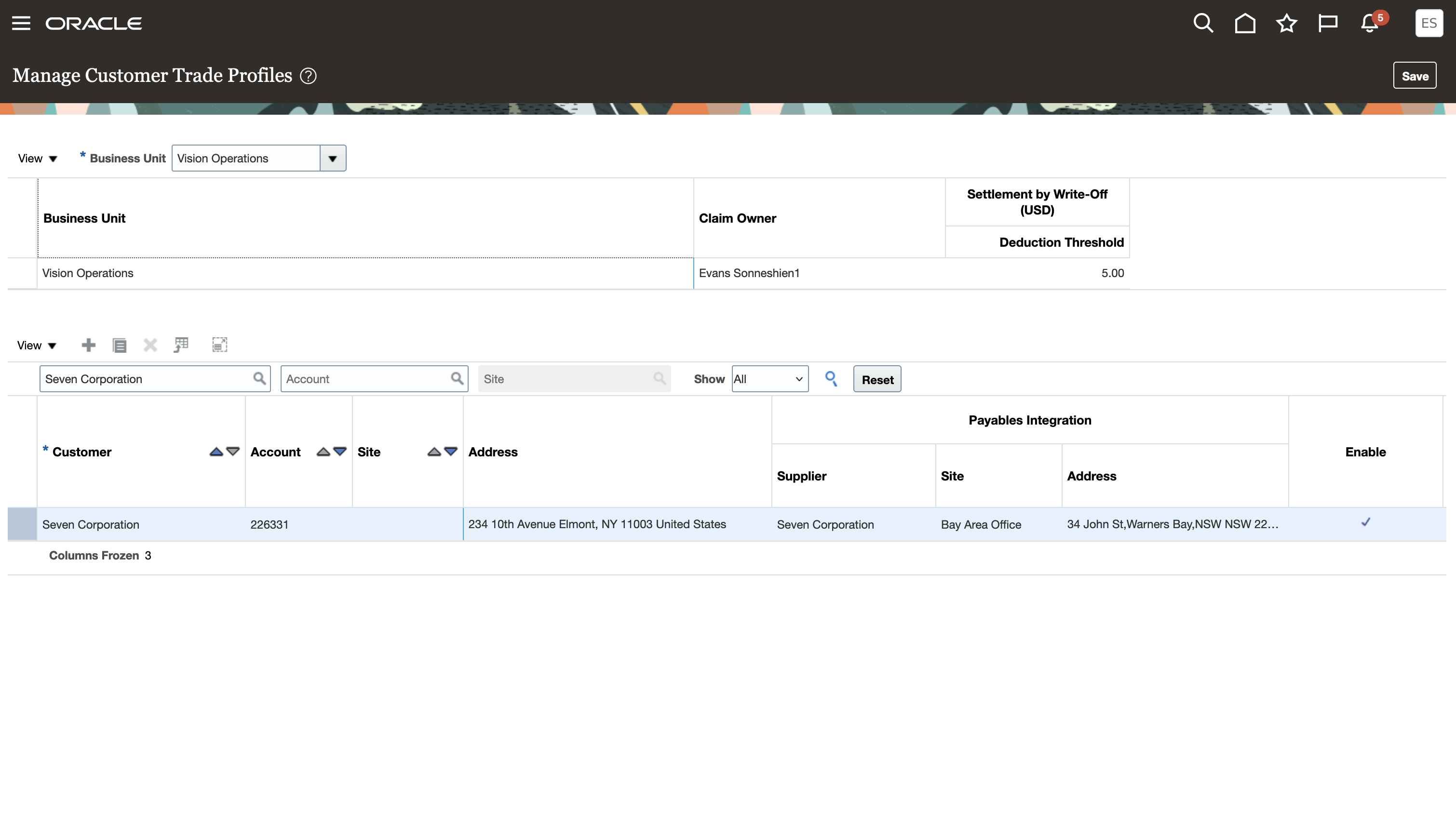Open the Show All dropdown

tap(769, 379)
